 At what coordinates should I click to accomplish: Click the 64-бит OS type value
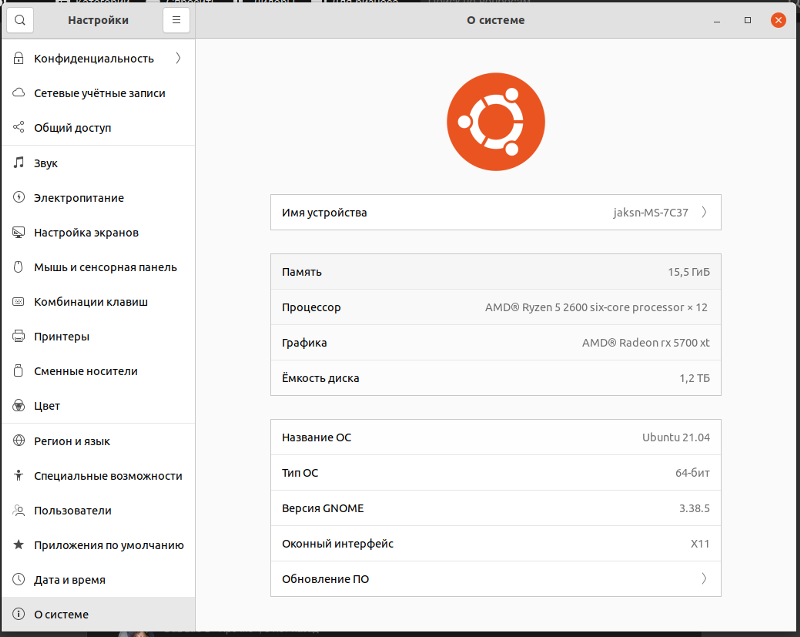692,473
